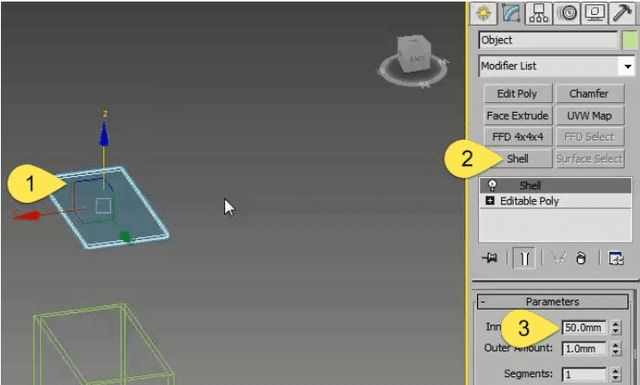The image size is (640, 385).
Task: Toggle the Shell modifier lightbulb icon
Action: [x=492, y=185]
